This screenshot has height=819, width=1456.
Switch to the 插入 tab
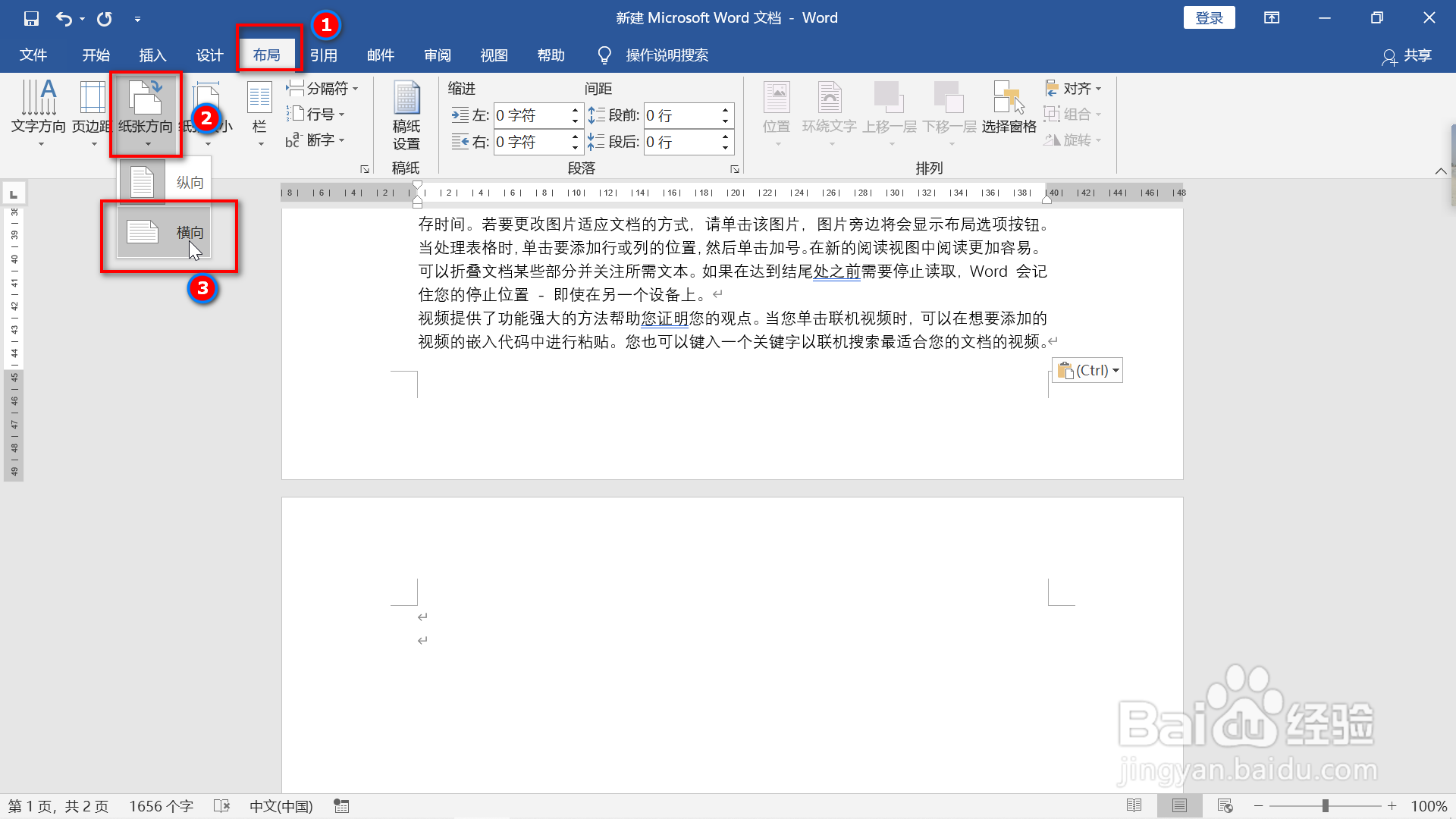pyautogui.click(x=152, y=55)
